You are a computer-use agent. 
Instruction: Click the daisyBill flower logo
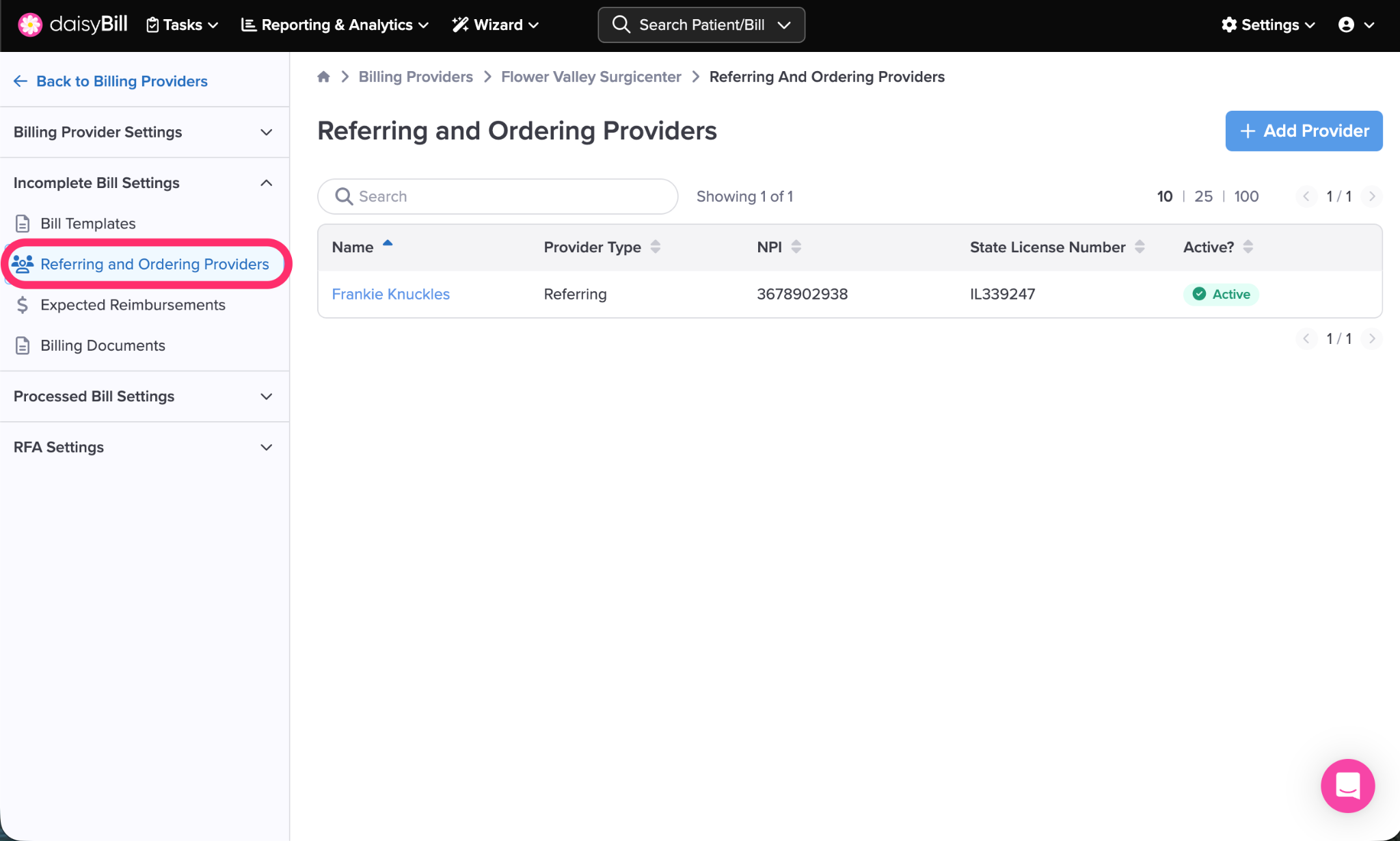click(30, 25)
